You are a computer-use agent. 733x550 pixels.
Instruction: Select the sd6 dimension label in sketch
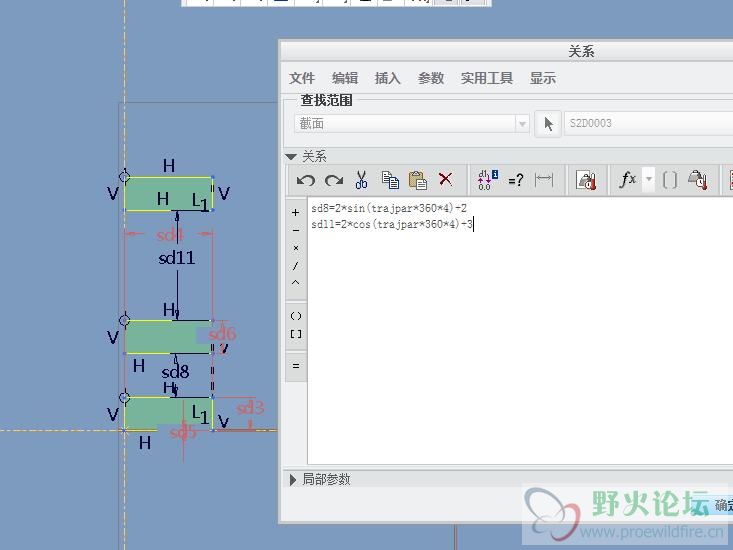(x=222, y=334)
